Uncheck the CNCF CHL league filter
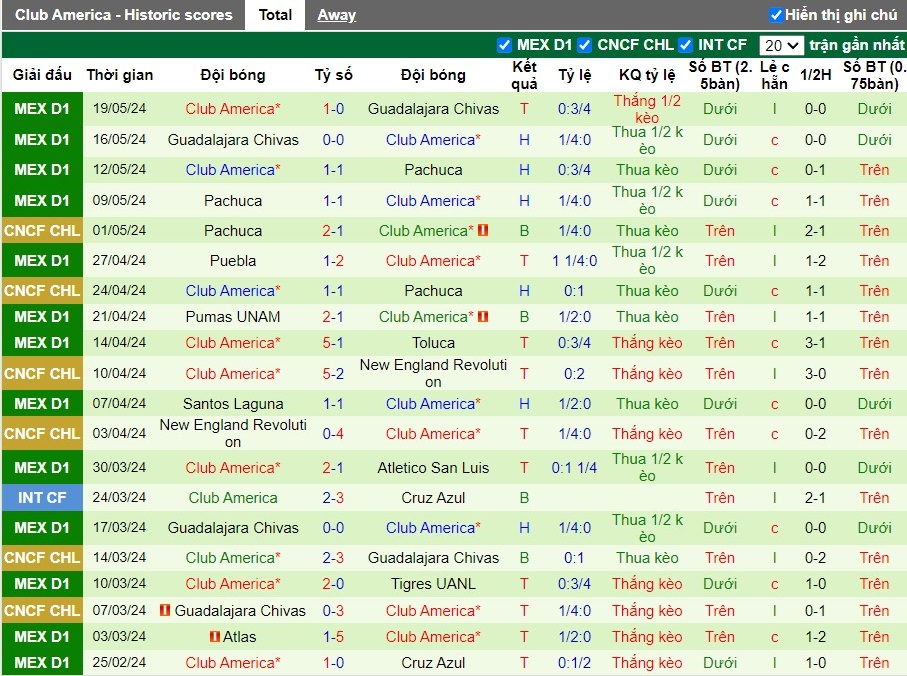The height and width of the screenshot is (676, 907). tap(584, 45)
